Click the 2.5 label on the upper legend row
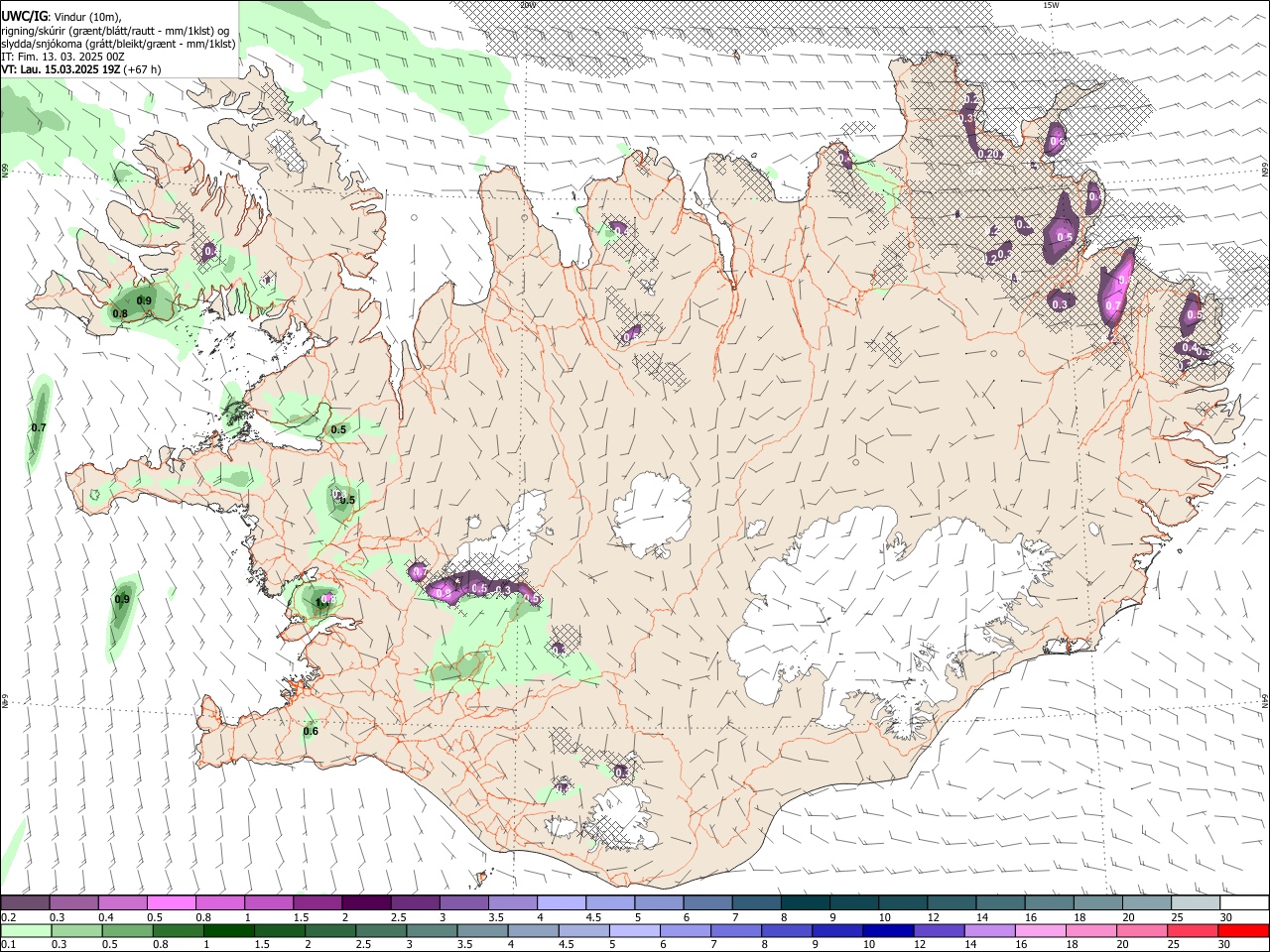Image resolution: width=1270 pixels, height=952 pixels. 399,917
